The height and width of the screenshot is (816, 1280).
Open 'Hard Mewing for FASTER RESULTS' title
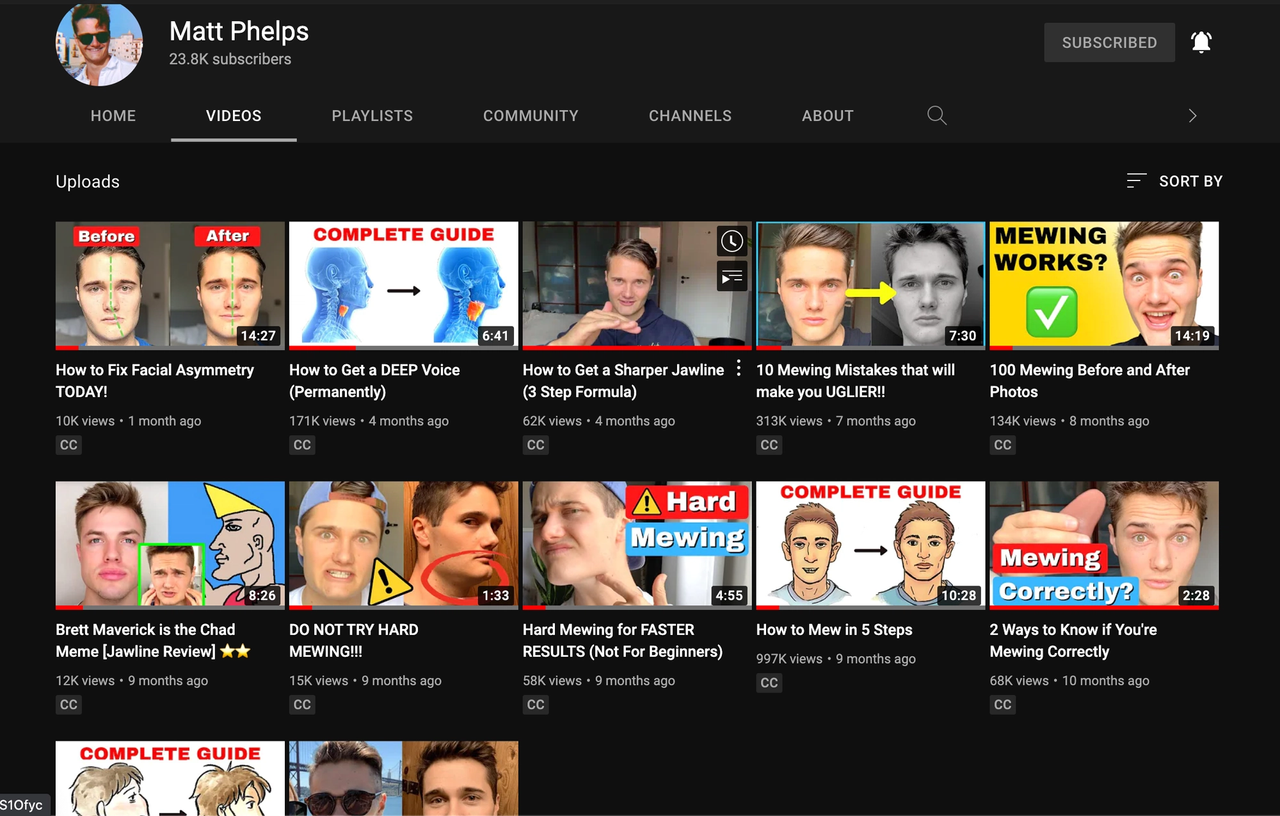[x=622, y=640]
